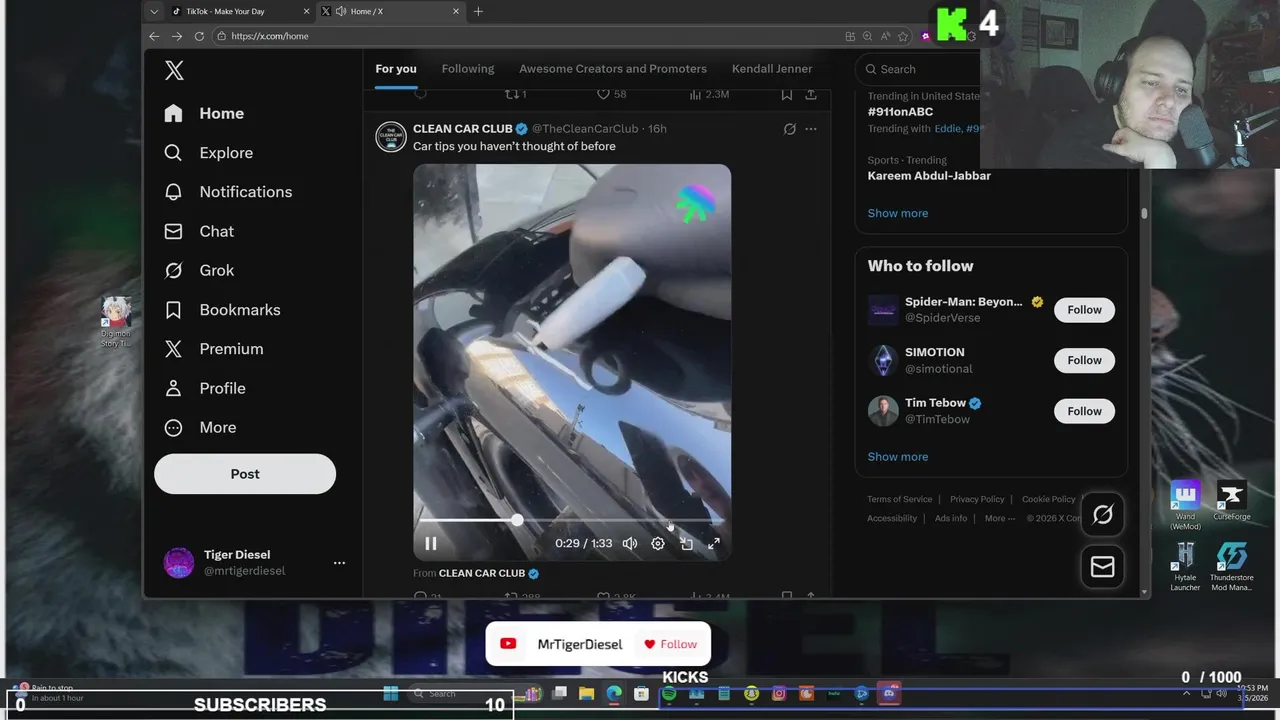1280x720 pixels.
Task: Open Premium in X sidebar
Action: 214,349
